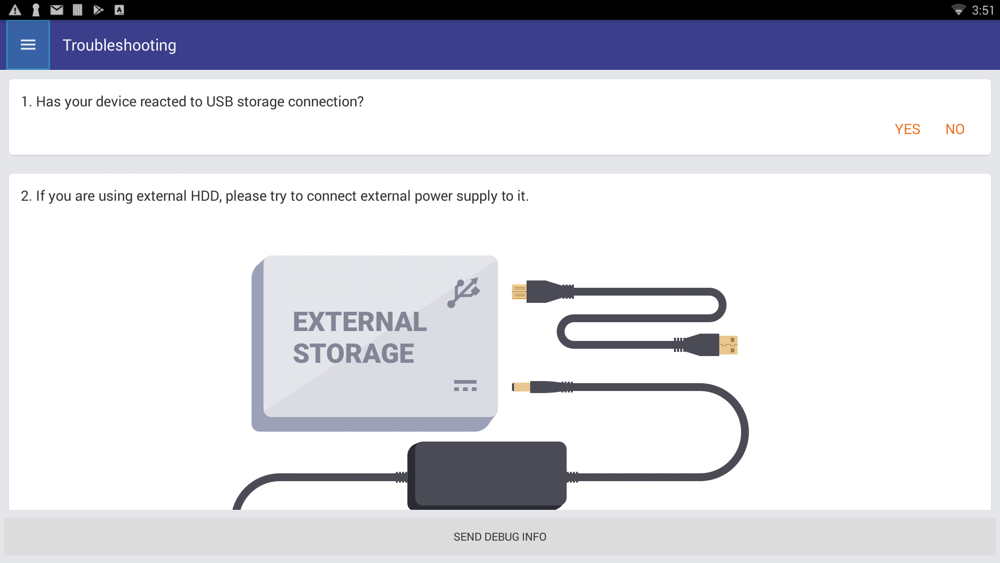Answer NO to USB storage reaction

point(955,129)
